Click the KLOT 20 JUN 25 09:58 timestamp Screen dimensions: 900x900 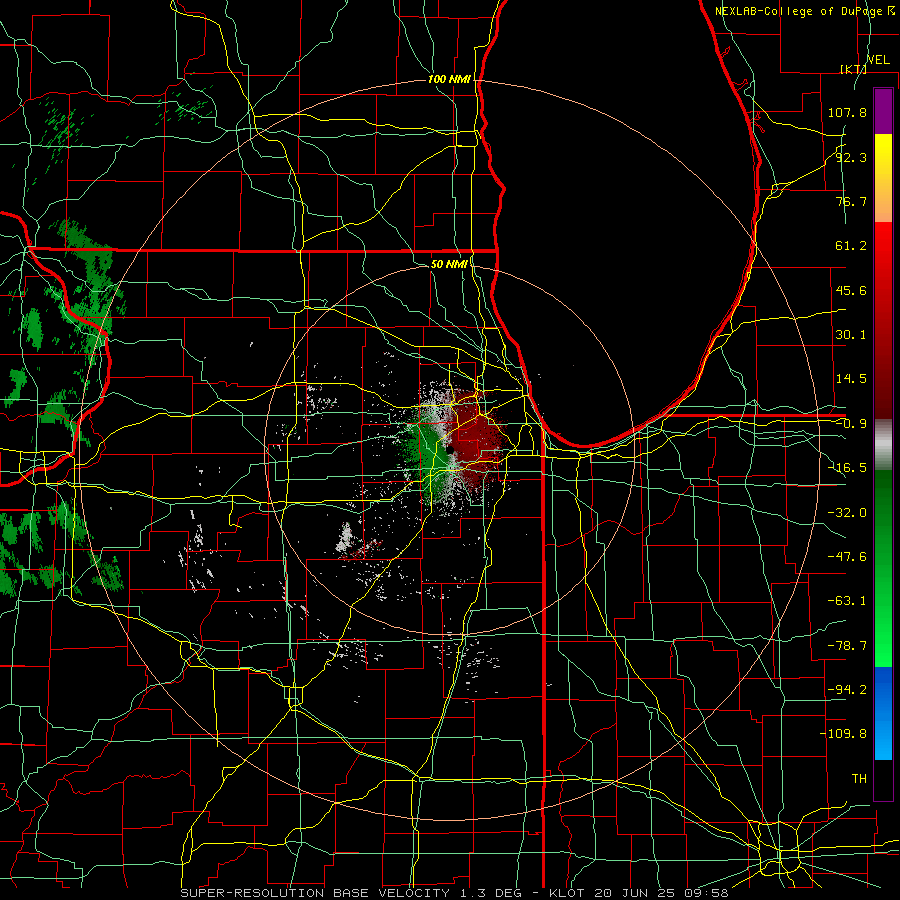pyautogui.click(x=638, y=893)
